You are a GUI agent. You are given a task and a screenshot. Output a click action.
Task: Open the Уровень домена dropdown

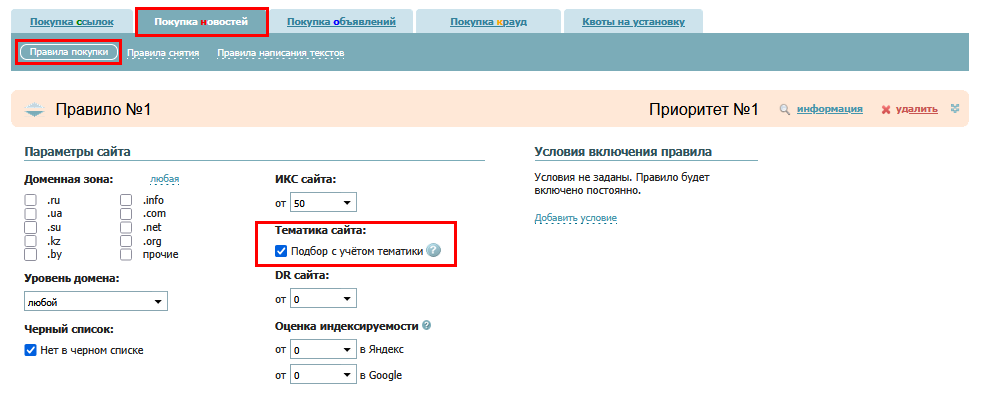point(96,302)
